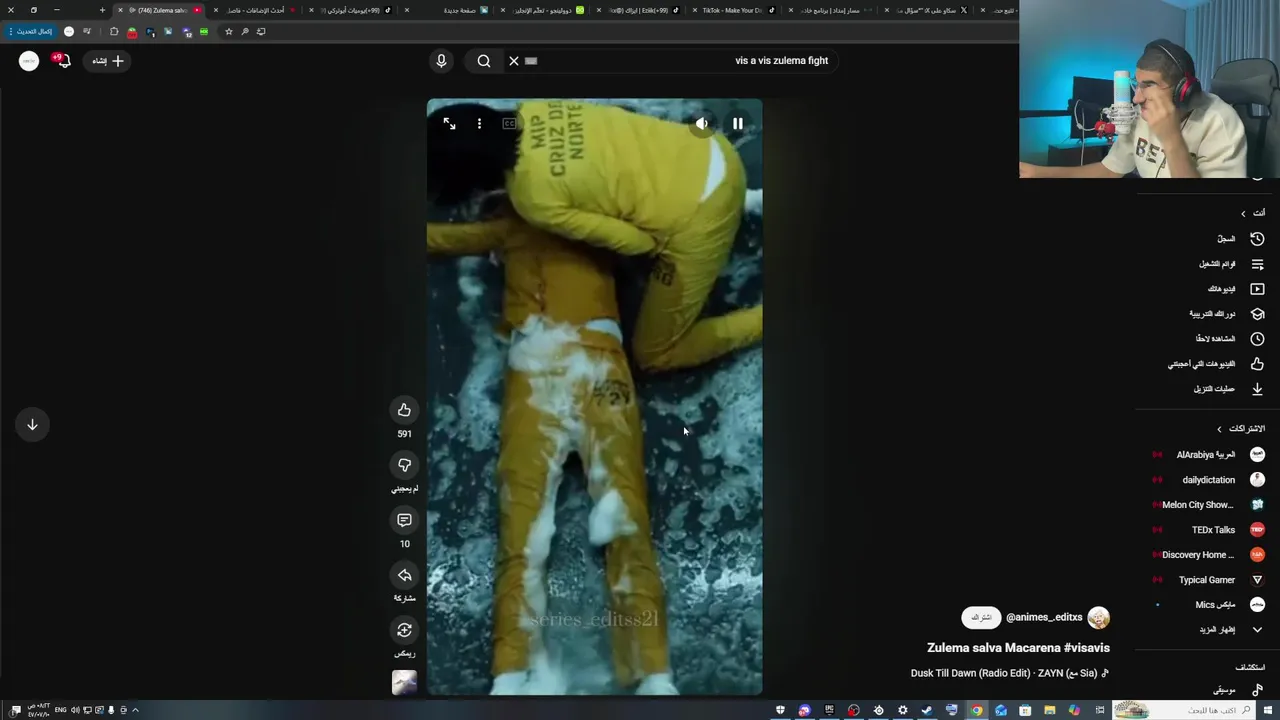The height and width of the screenshot is (720, 1280).
Task: Open Chrome from the taskbar
Action: tap(976, 710)
